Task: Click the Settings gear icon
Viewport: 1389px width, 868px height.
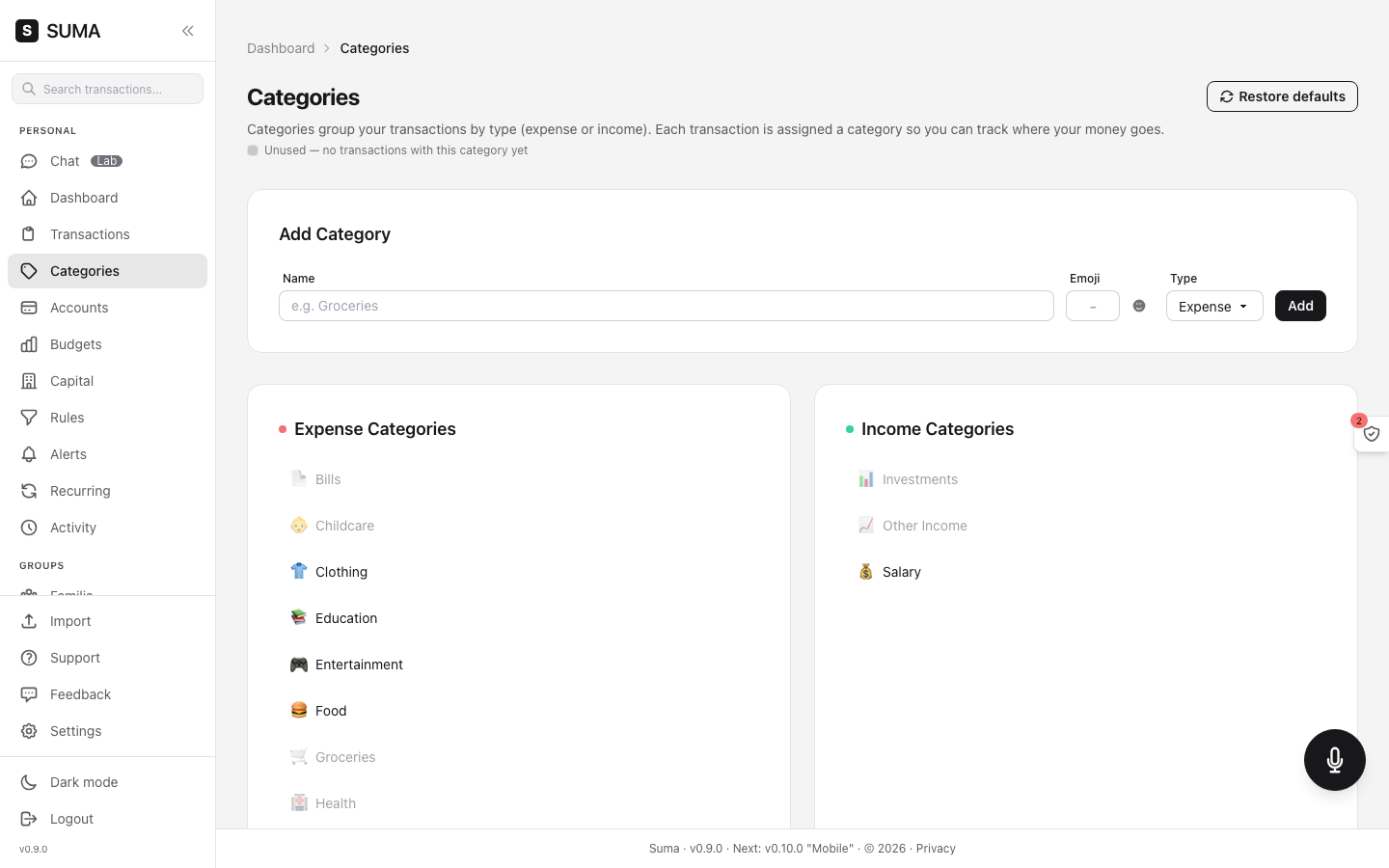Action: click(29, 731)
